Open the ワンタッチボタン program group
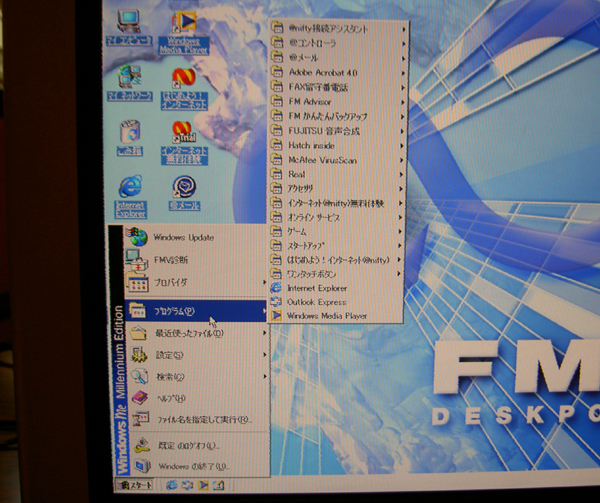The height and width of the screenshot is (503, 600). tap(336, 274)
